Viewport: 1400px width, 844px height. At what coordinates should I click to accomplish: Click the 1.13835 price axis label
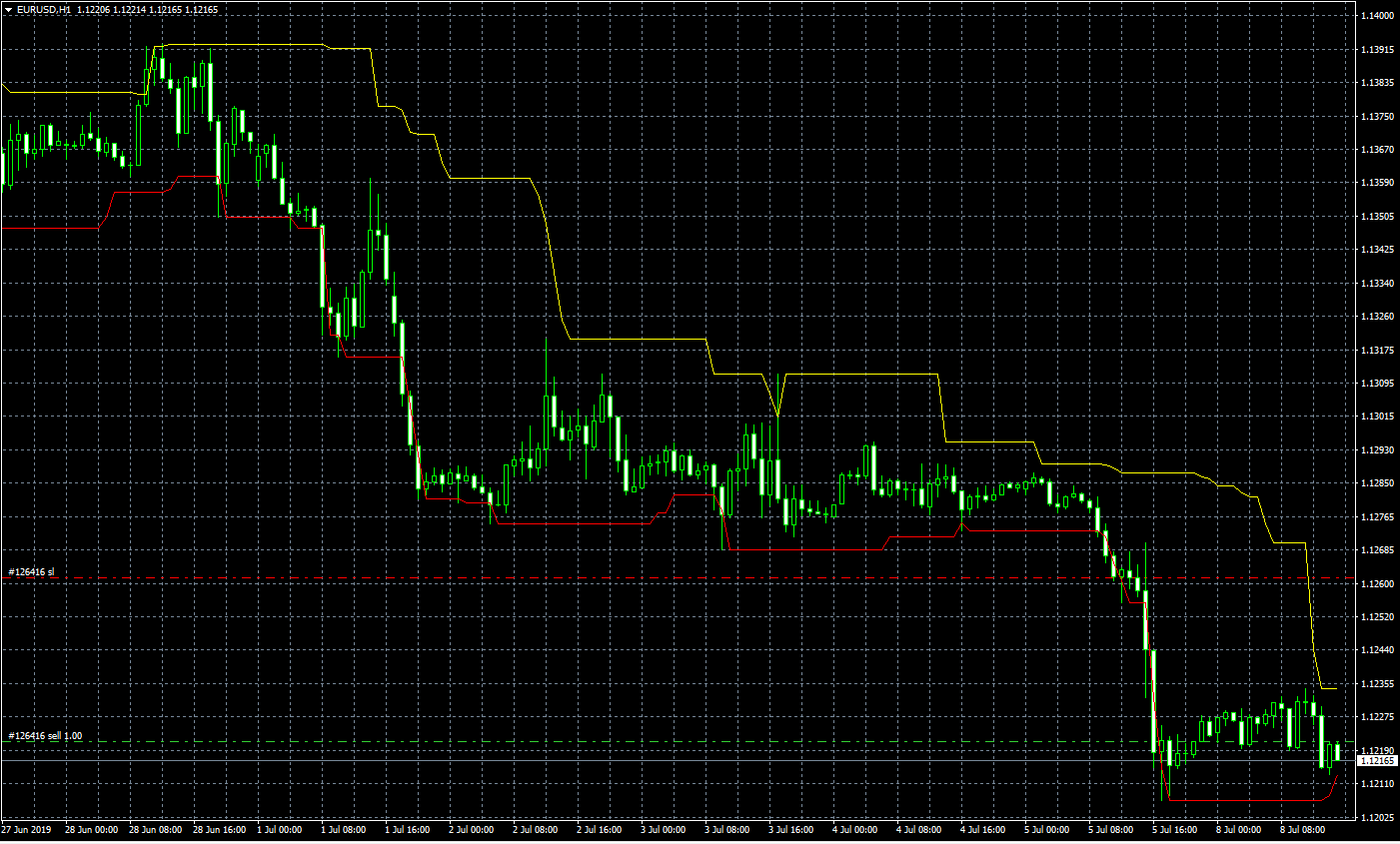(x=1377, y=83)
